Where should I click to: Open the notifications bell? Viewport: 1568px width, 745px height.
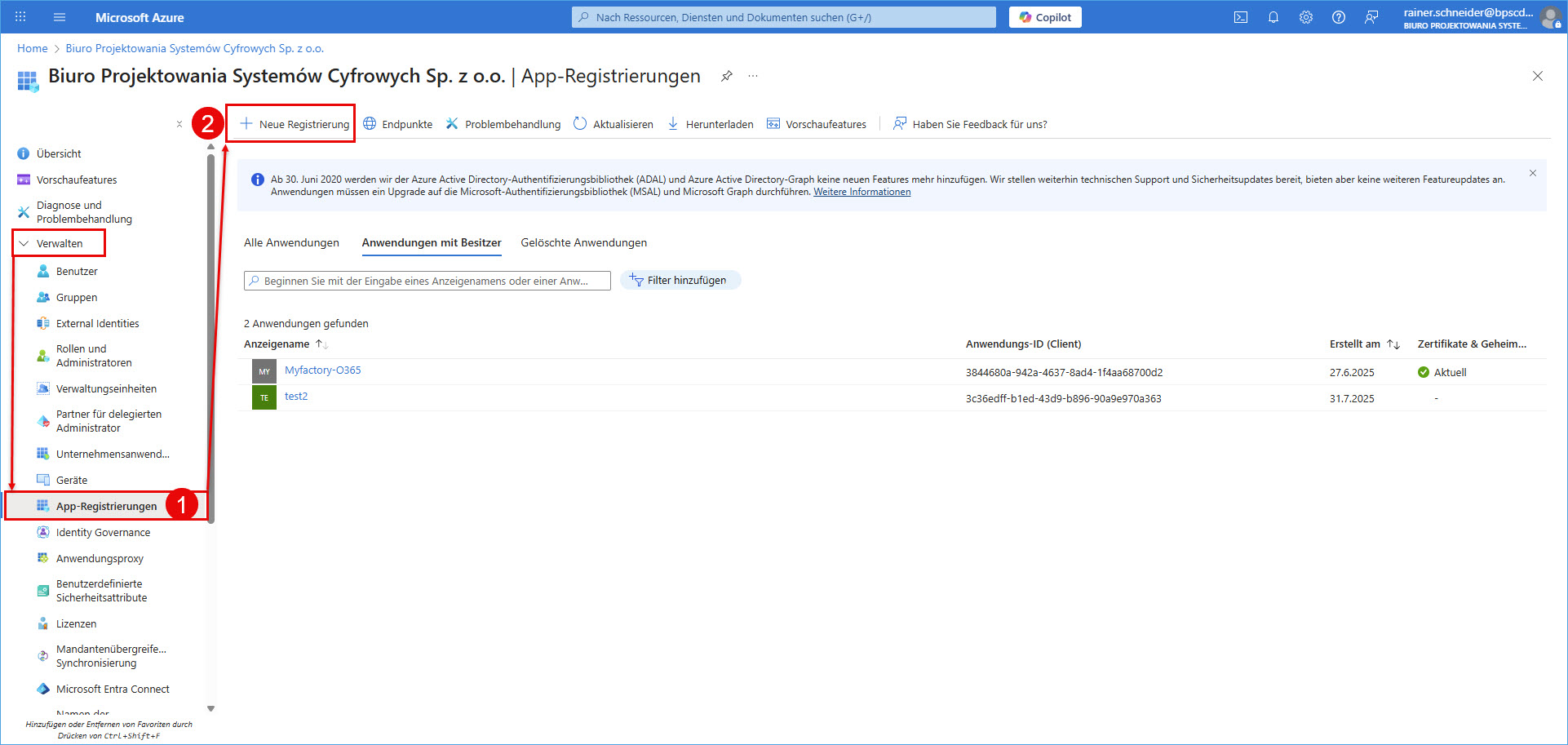click(1273, 17)
